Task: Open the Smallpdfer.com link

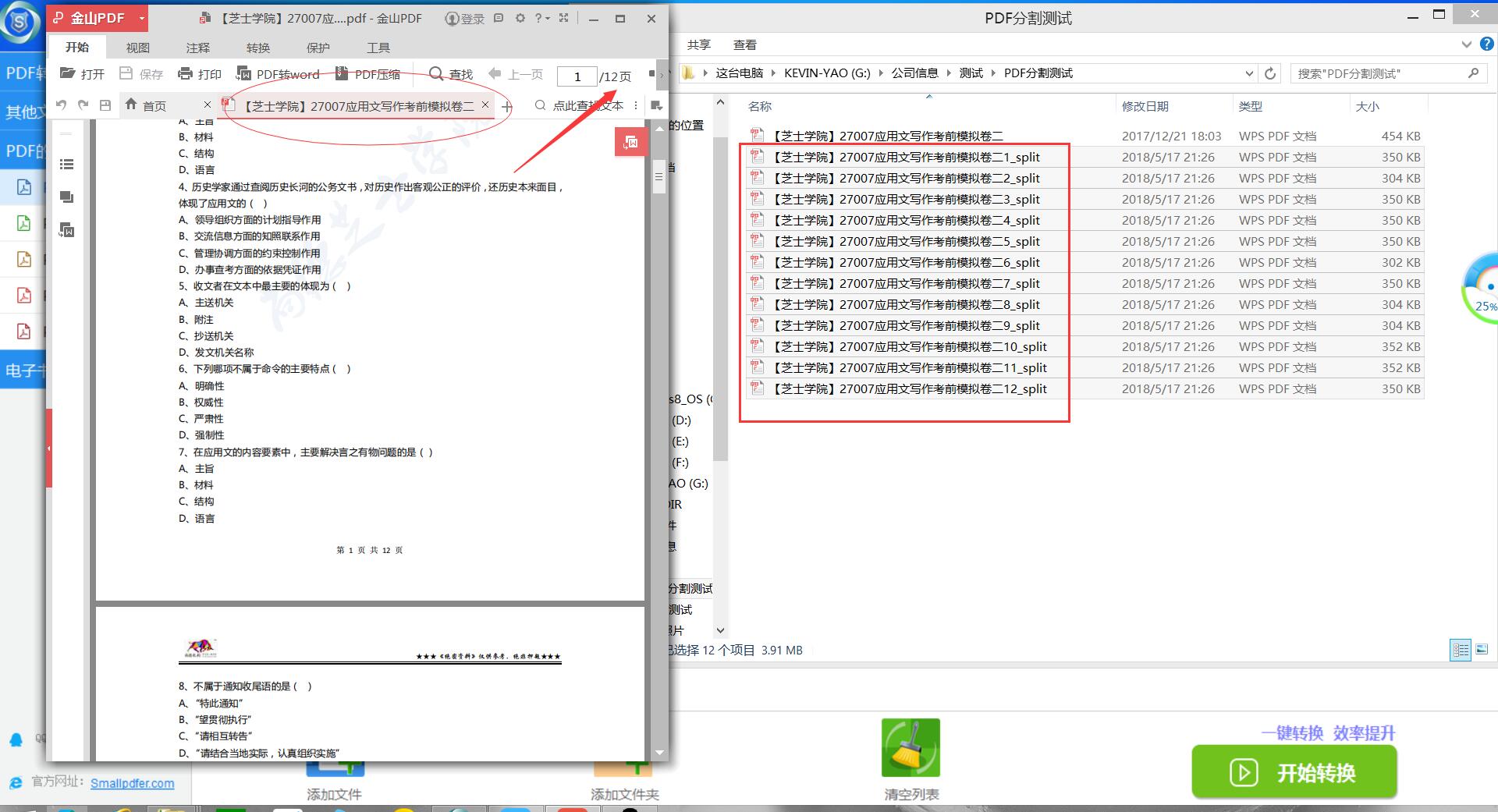Action: click(x=133, y=783)
